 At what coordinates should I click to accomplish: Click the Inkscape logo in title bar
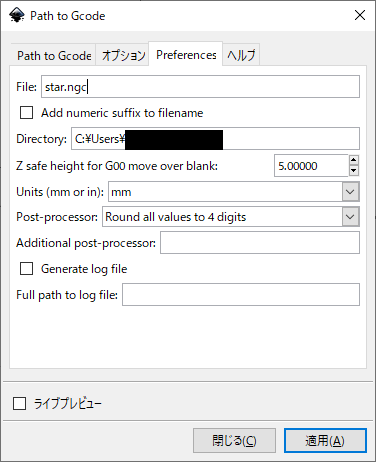pyautogui.click(x=17, y=15)
